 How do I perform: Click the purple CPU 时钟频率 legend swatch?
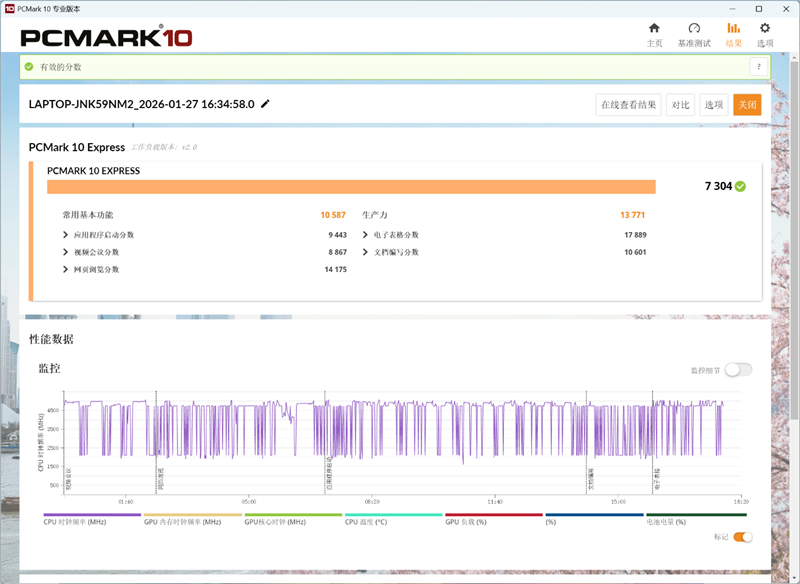[92, 514]
